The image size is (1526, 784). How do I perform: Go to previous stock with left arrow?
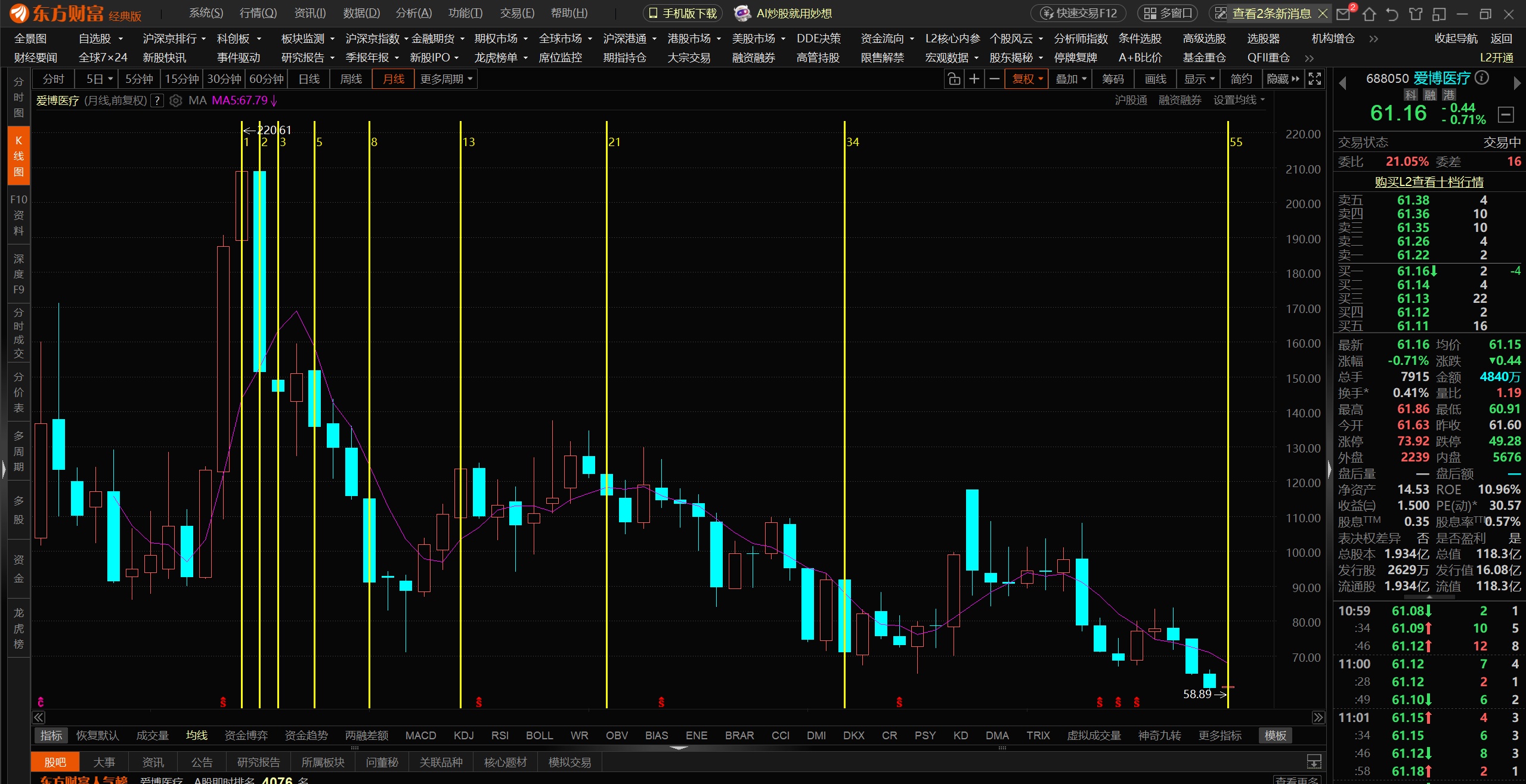coord(1342,83)
